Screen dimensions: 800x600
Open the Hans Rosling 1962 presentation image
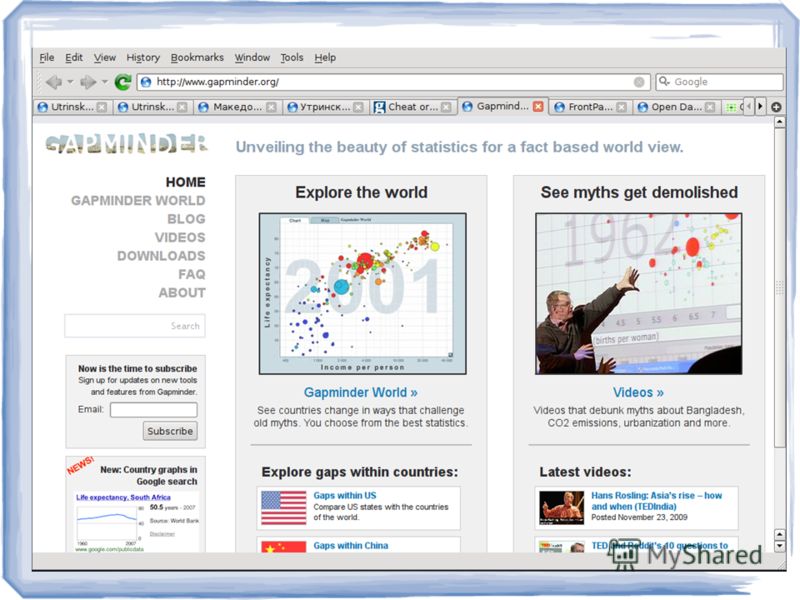[638, 294]
